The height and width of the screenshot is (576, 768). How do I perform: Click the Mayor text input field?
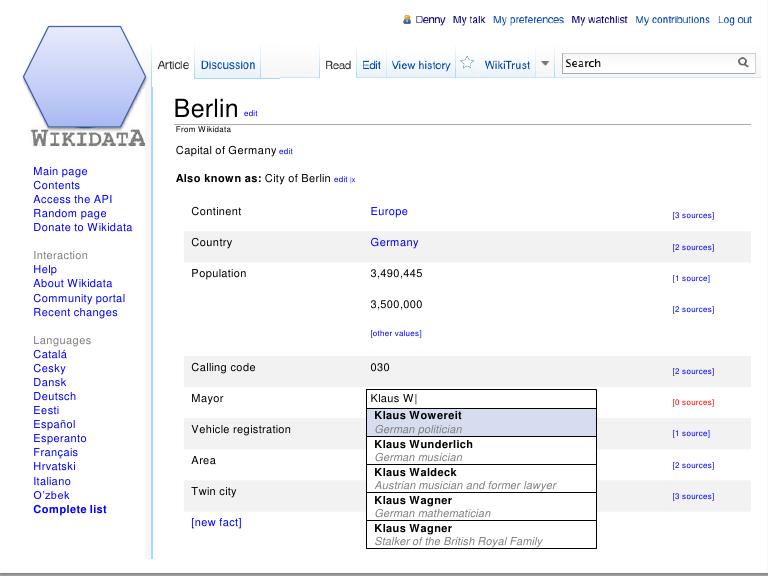point(481,398)
